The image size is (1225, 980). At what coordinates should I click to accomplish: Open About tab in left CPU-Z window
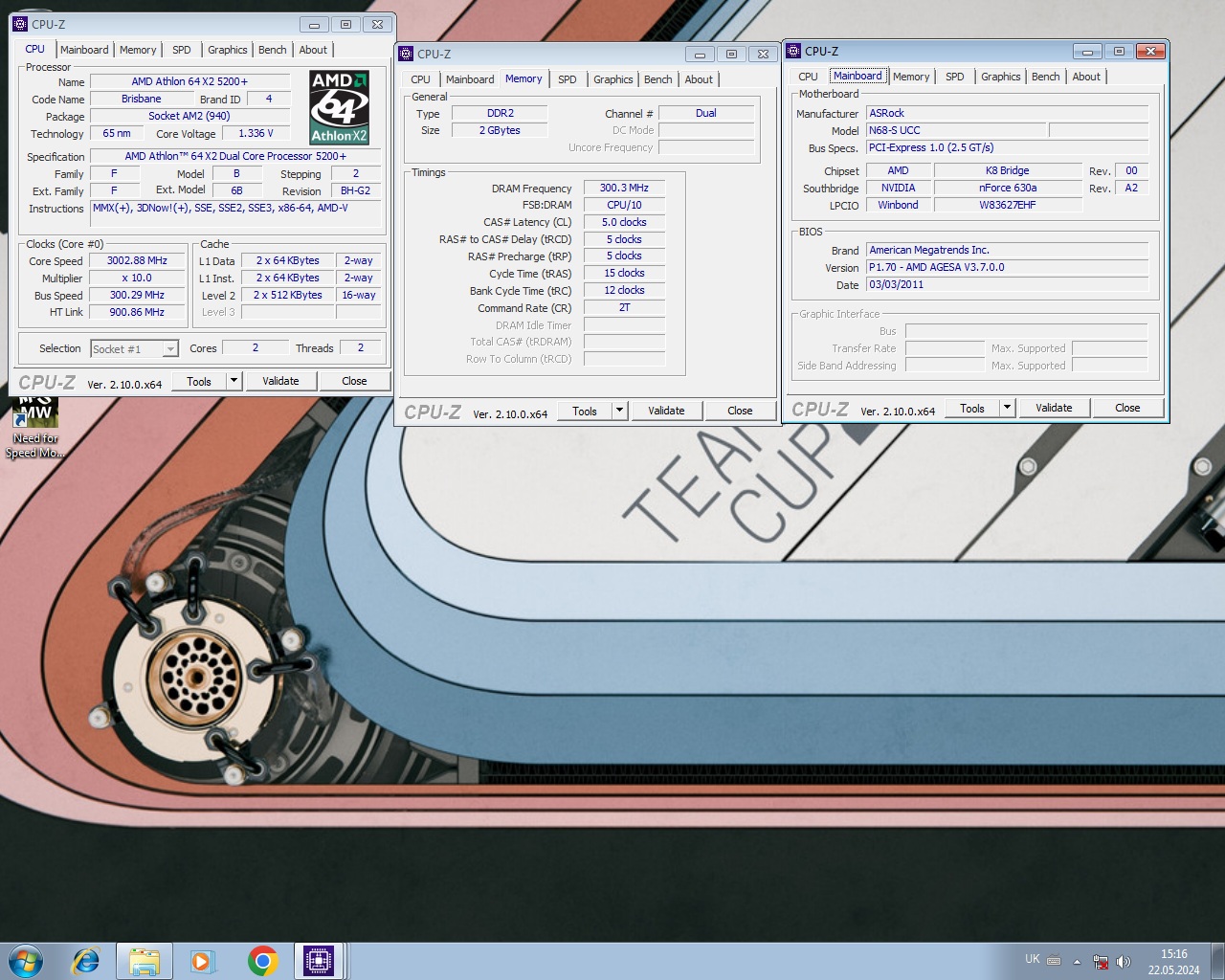coord(313,50)
